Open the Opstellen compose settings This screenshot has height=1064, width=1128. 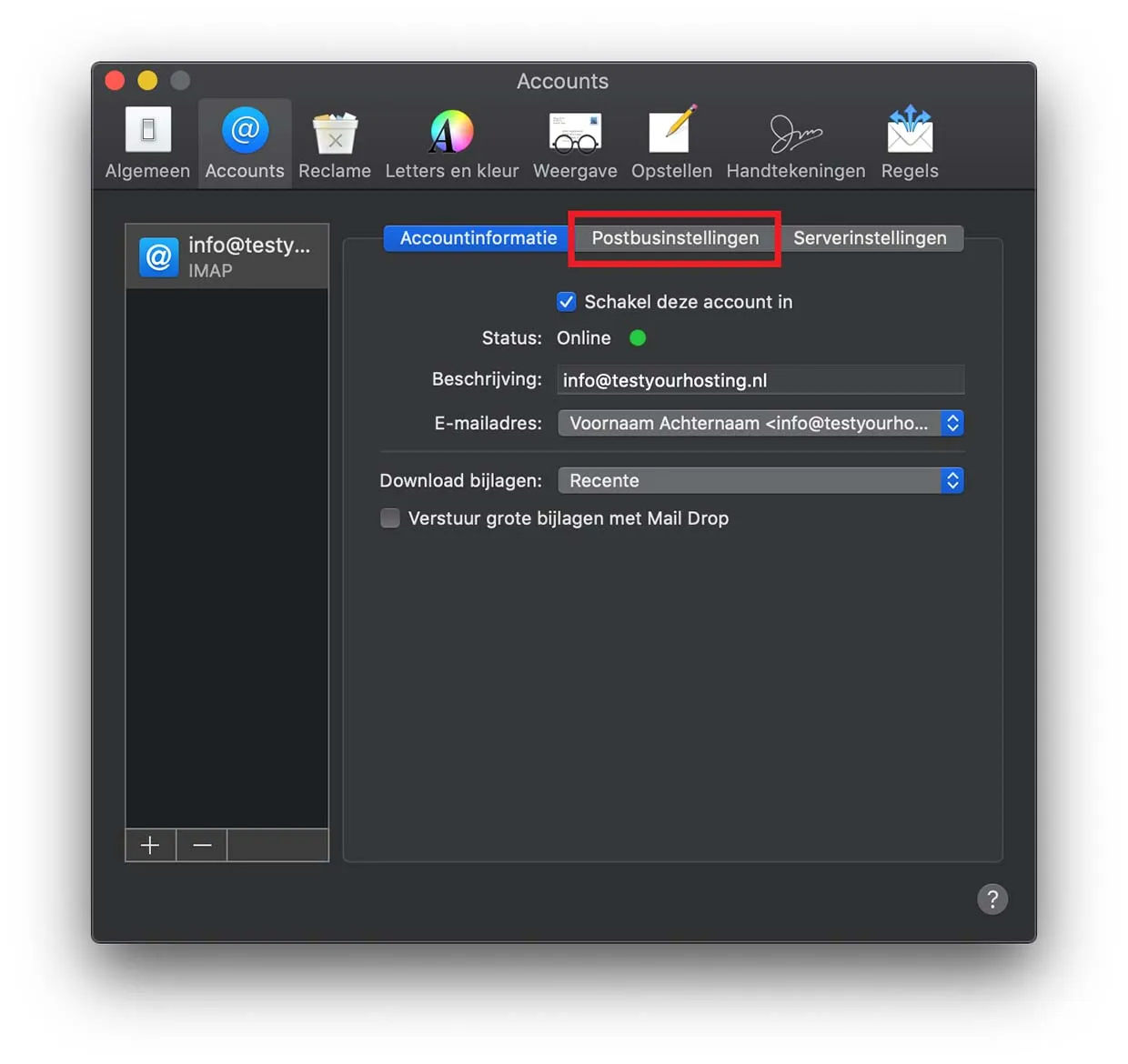671,143
